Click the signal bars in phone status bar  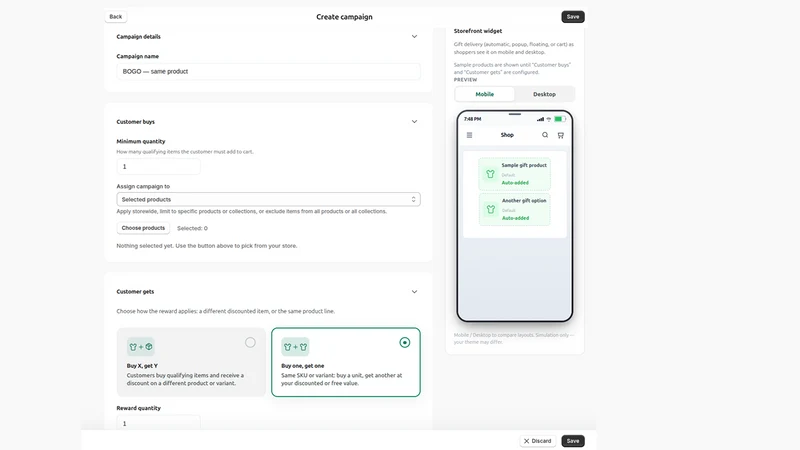(x=540, y=119)
